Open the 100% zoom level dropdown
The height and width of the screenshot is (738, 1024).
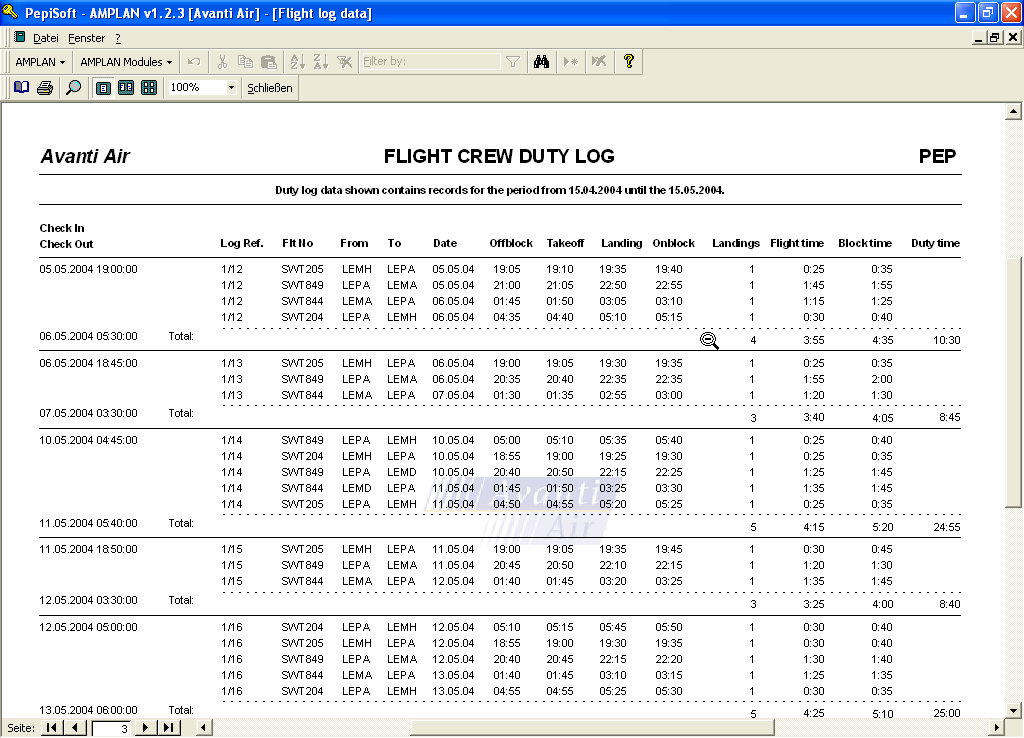click(232, 88)
